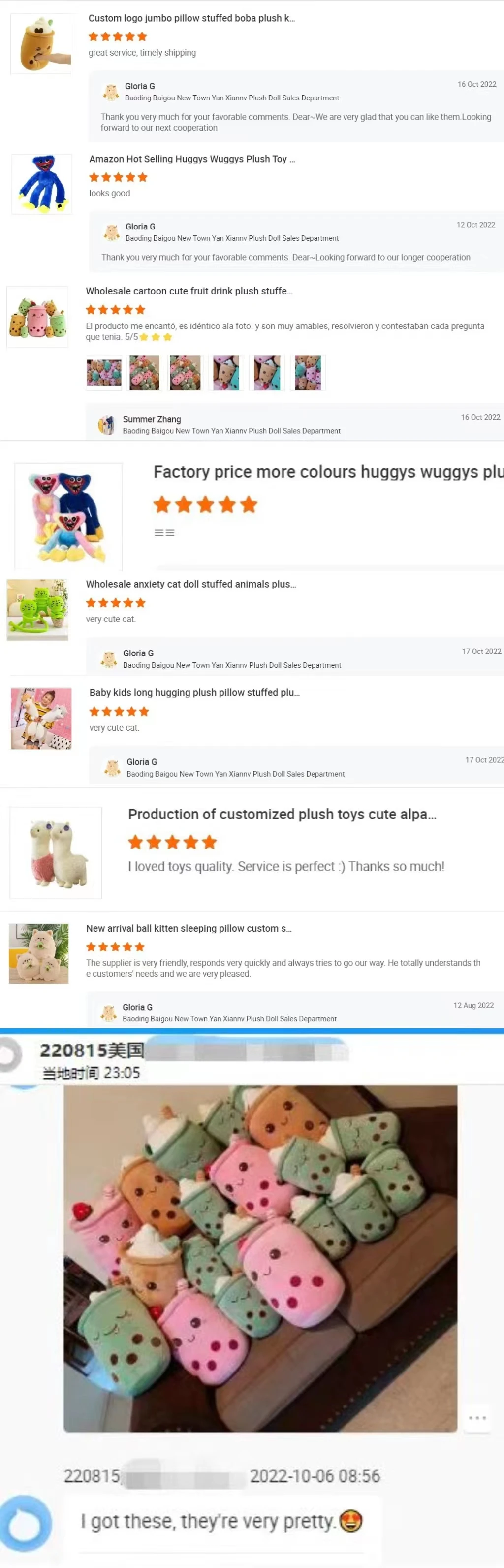
Task: Click star rating of alpaca plush review
Action: point(172,843)
